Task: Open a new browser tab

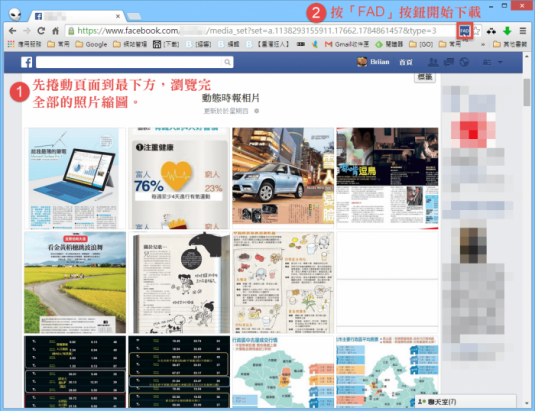Action: point(134,16)
